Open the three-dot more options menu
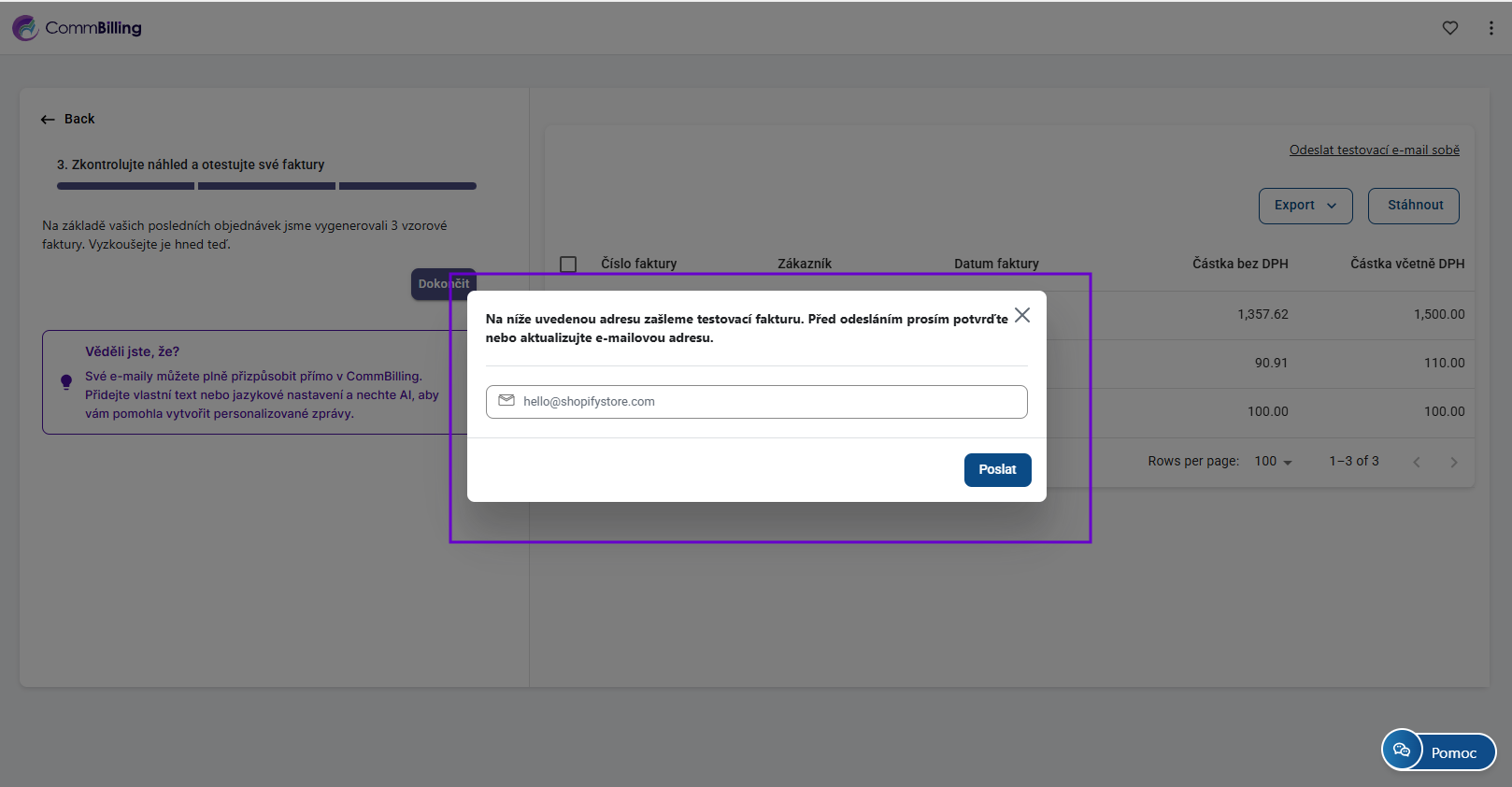 coord(1491,28)
